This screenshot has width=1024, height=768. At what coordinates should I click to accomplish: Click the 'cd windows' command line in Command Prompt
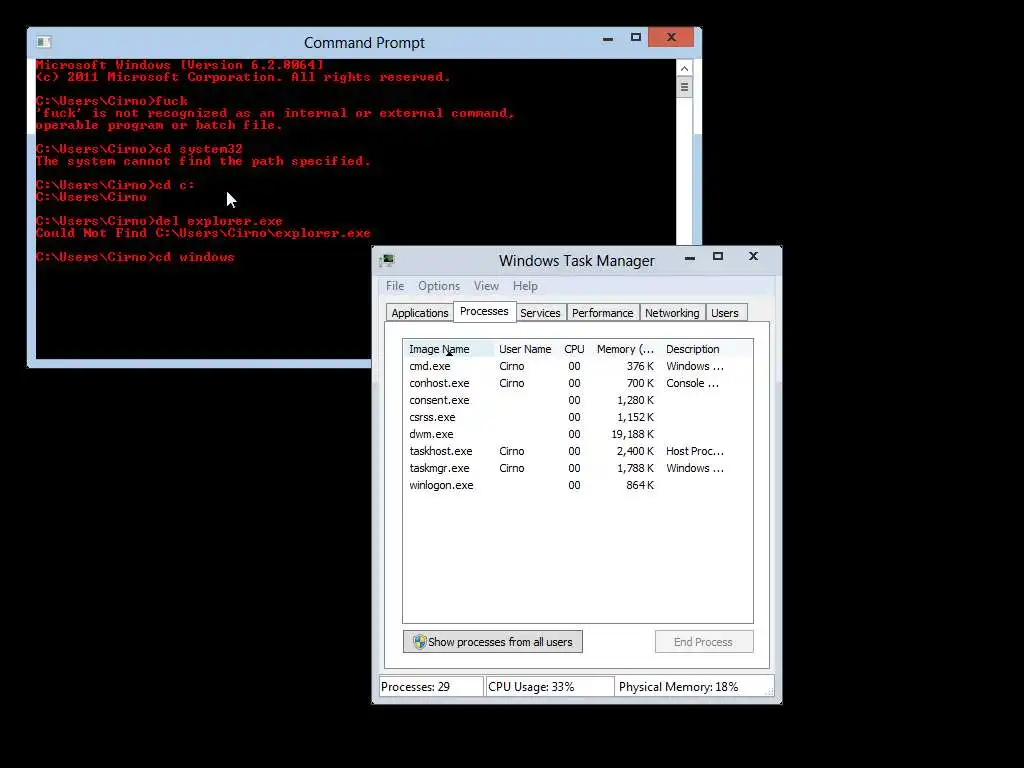(x=135, y=257)
